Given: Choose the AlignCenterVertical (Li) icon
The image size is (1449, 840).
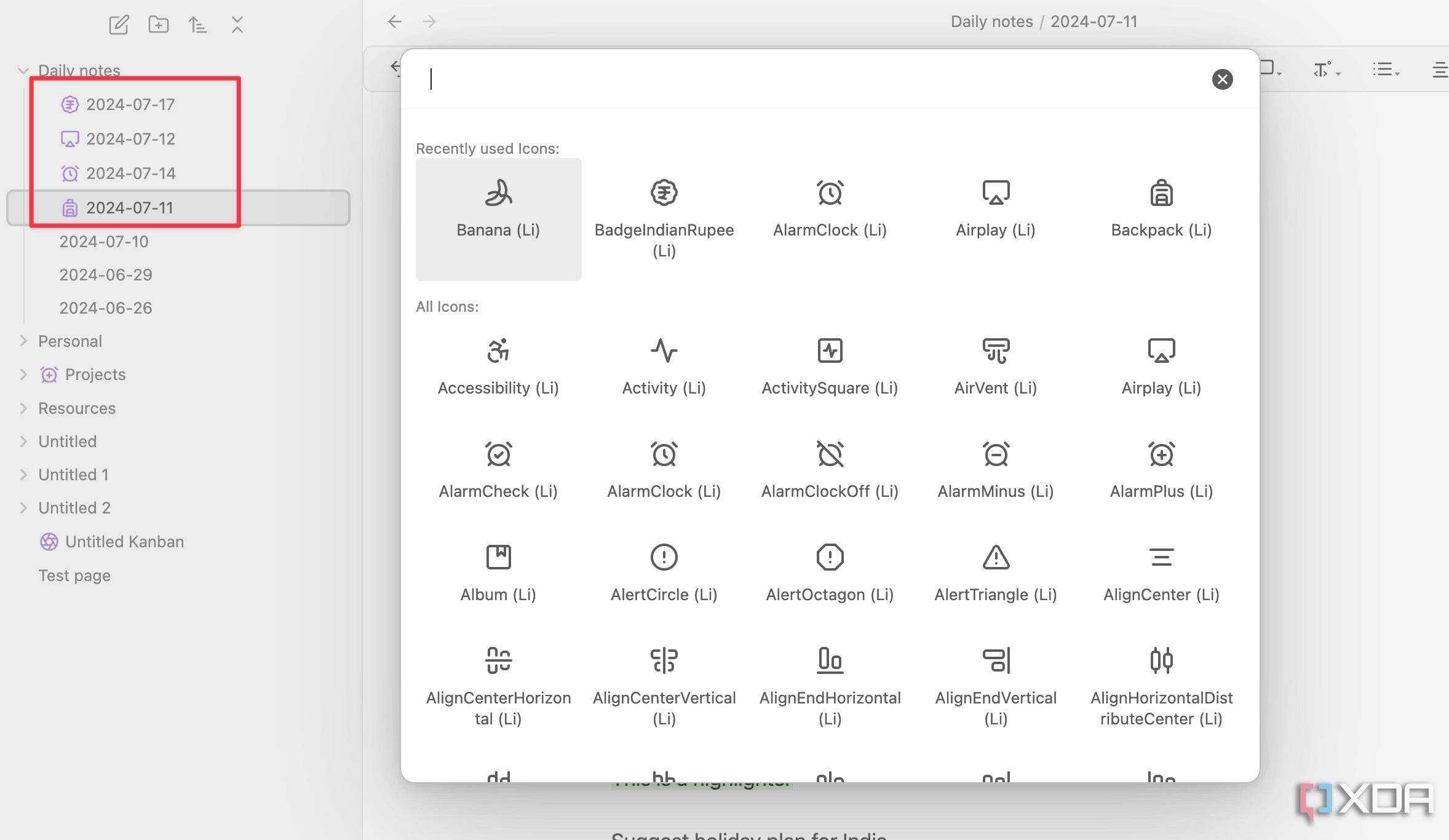Looking at the screenshot, I should click(664, 687).
